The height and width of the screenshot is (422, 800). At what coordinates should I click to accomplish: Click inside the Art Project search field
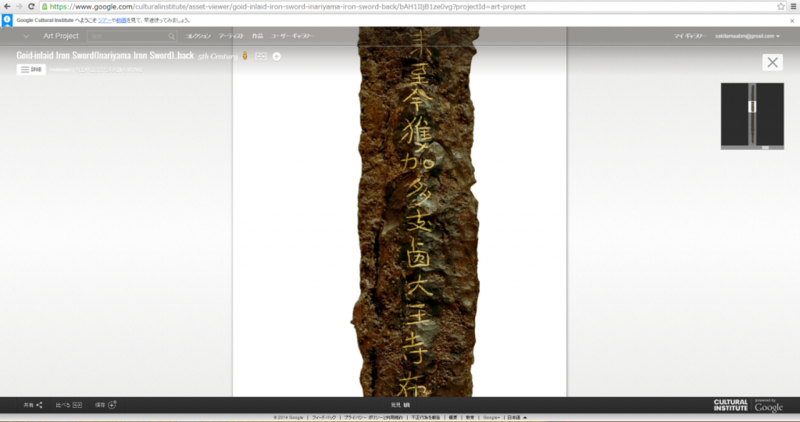[x=127, y=36]
